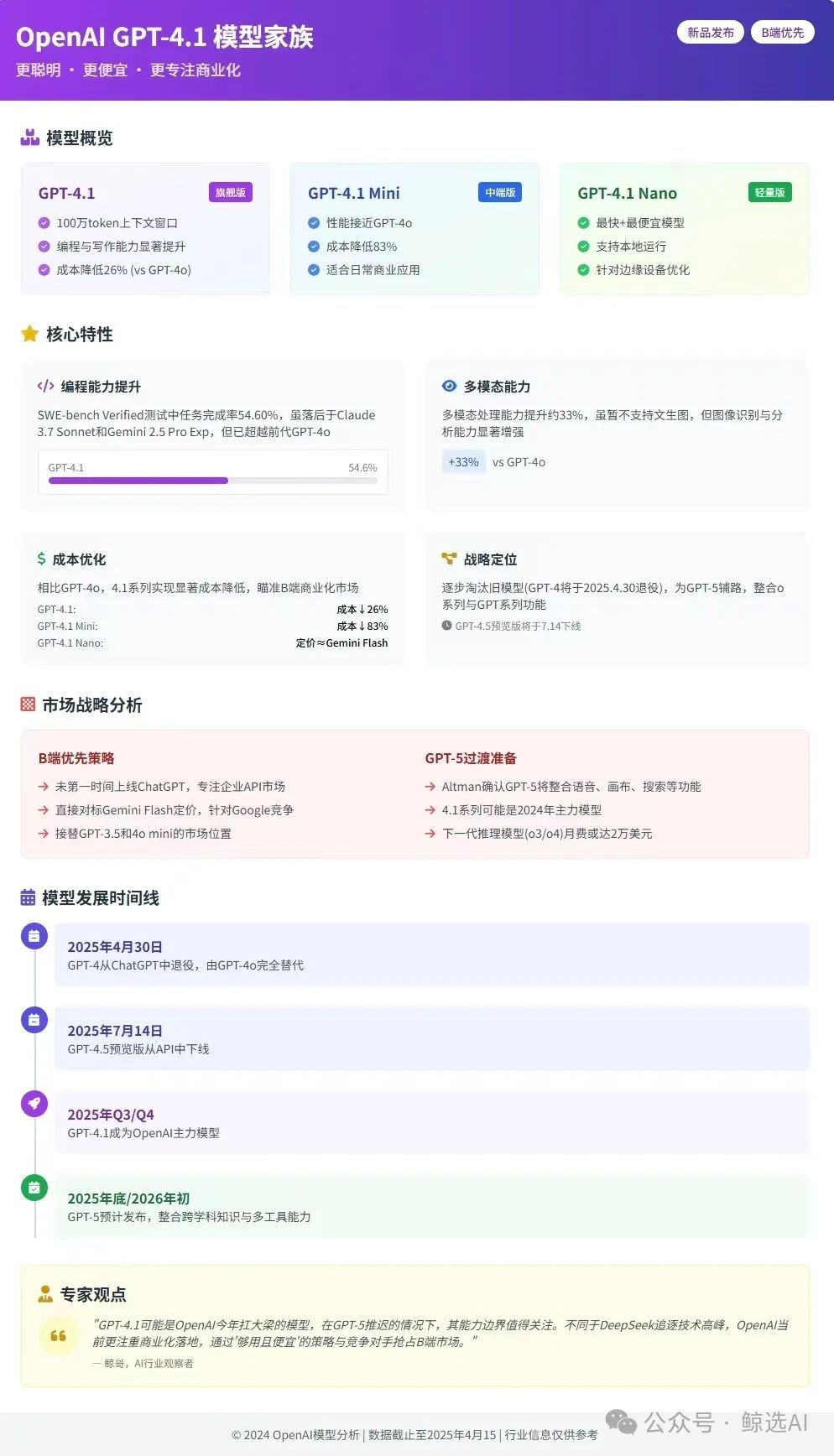834x1456 pixels.
Task: Click the B端优先策略 heading
Action: [76, 758]
